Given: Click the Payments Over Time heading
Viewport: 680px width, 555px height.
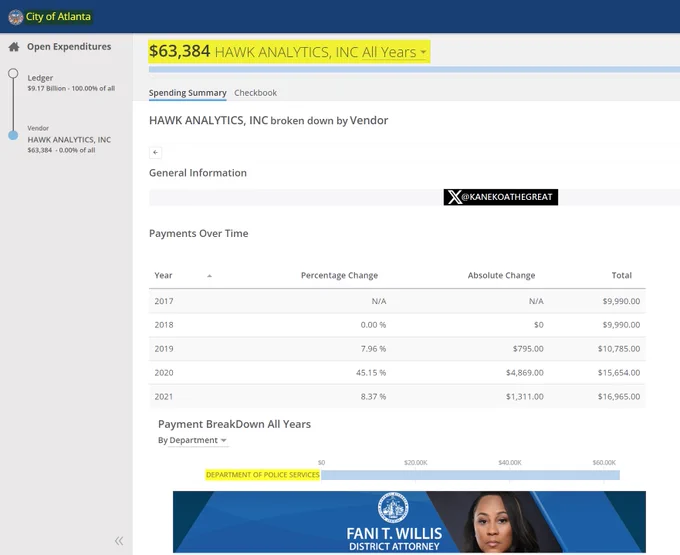Looking at the screenshot, I should (199, 233).
